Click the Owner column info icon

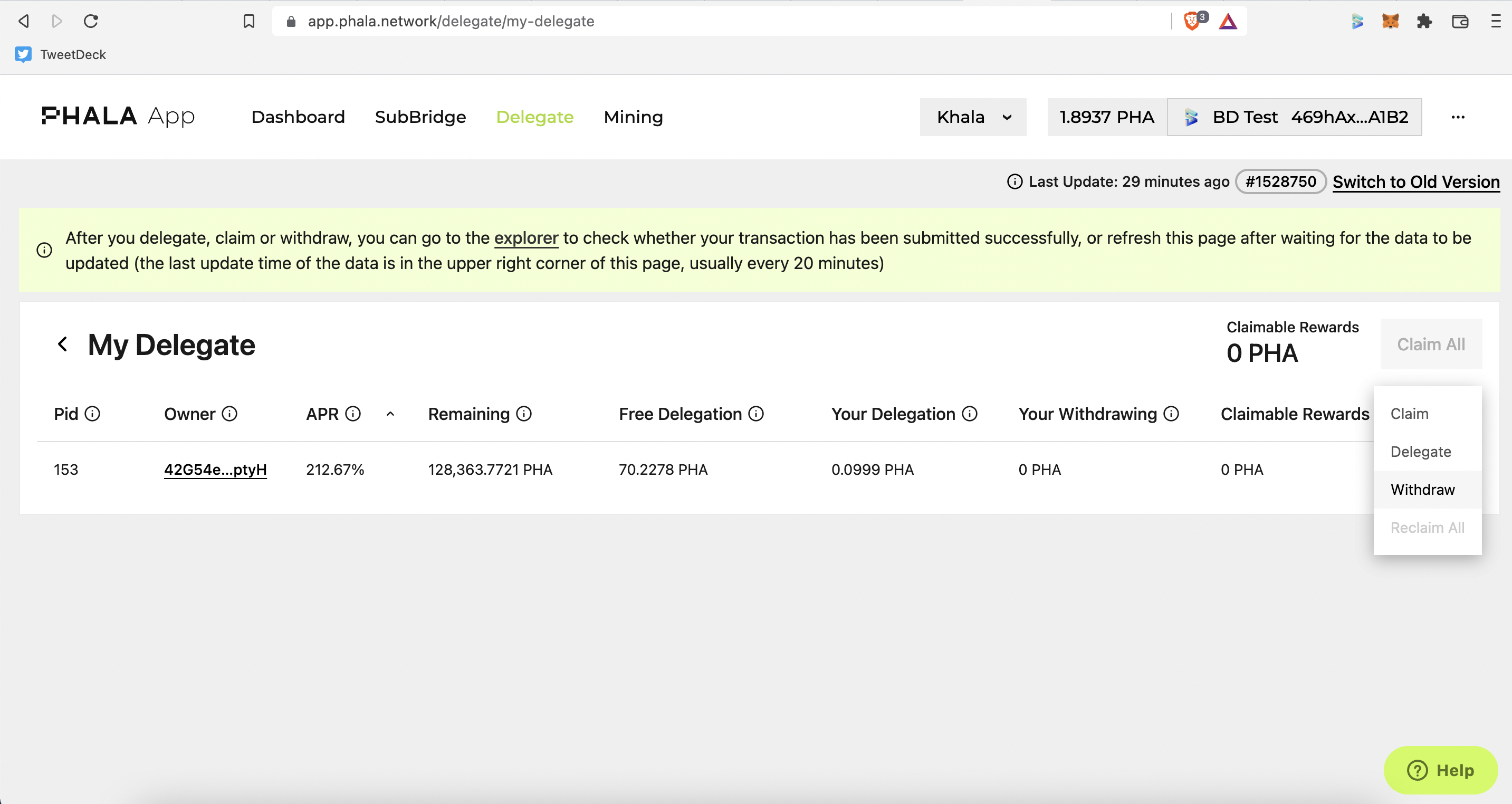click(x=229, y=414)
